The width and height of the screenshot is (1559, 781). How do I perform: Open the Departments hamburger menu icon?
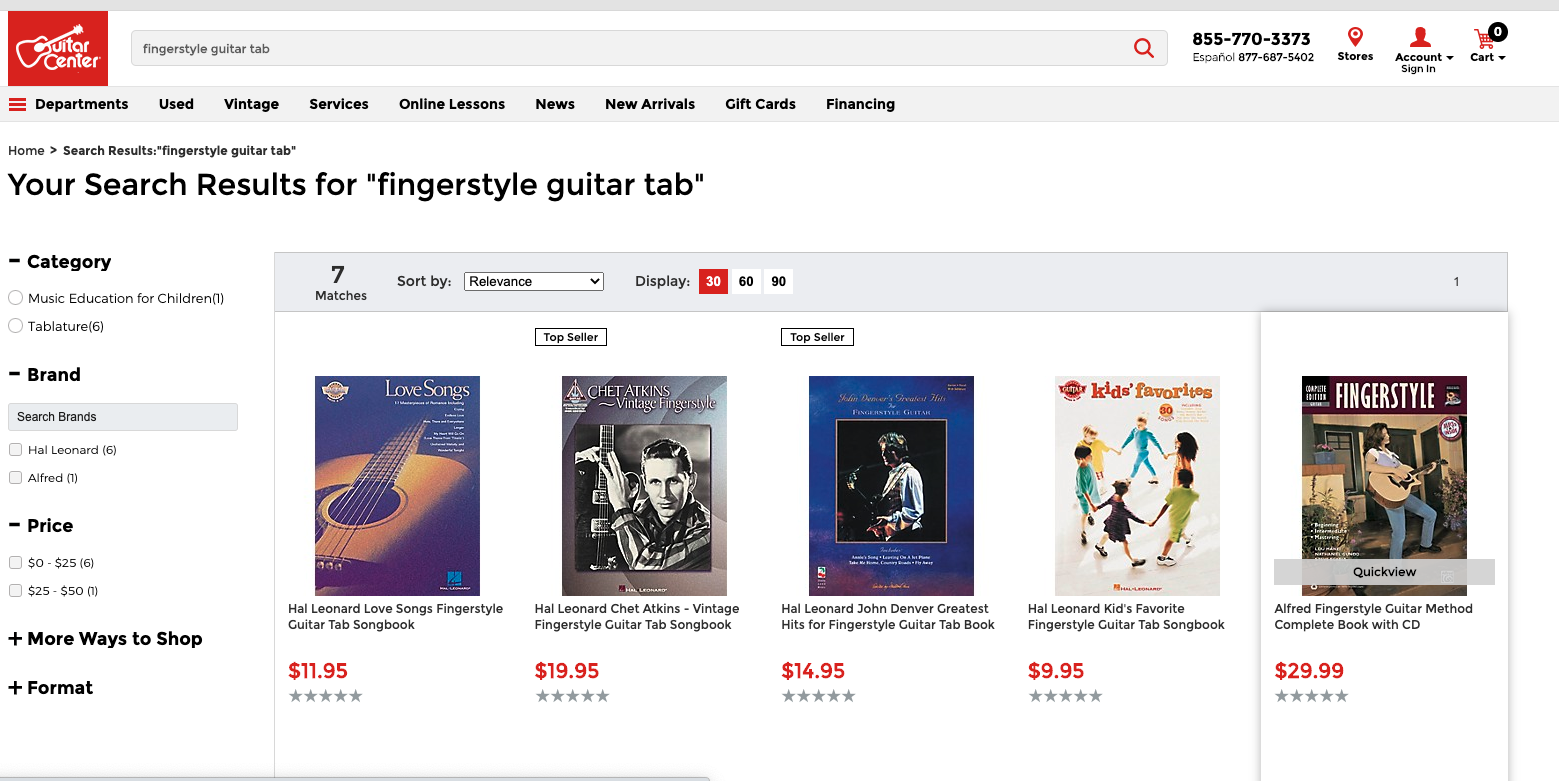coord(17,104)
